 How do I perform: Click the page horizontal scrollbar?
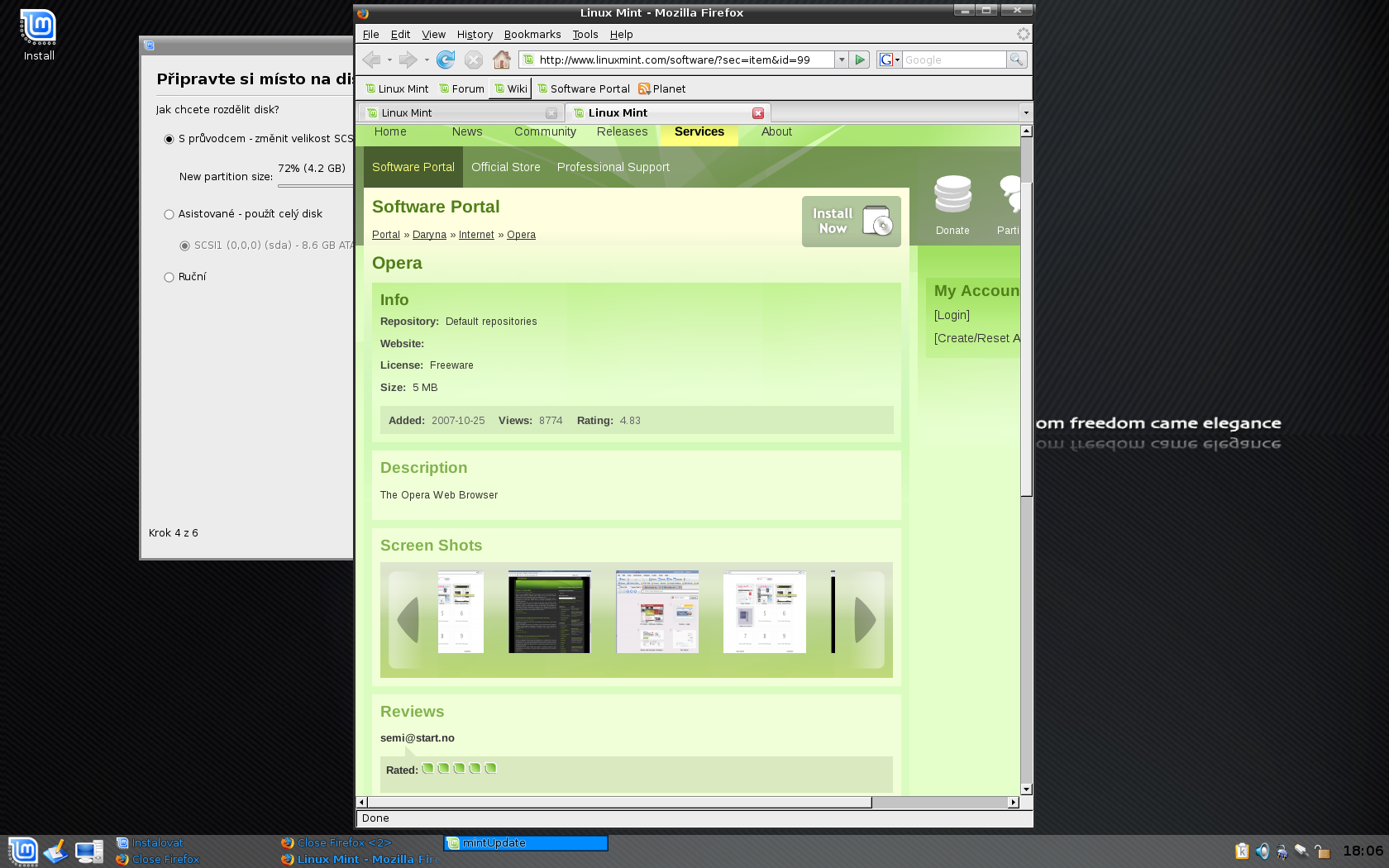(620, 802)
